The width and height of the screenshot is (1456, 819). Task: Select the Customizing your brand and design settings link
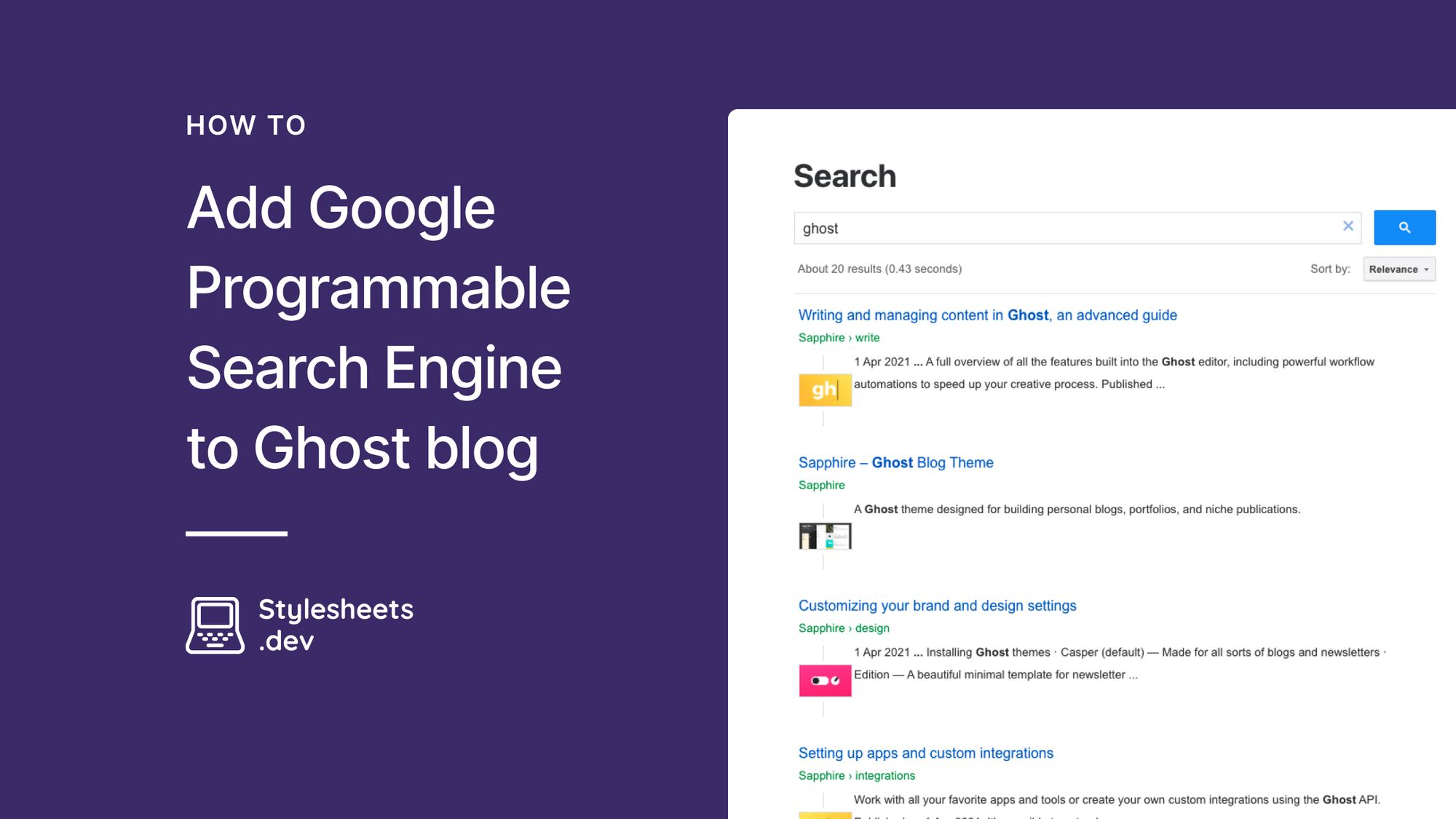(x=938, y=605)
